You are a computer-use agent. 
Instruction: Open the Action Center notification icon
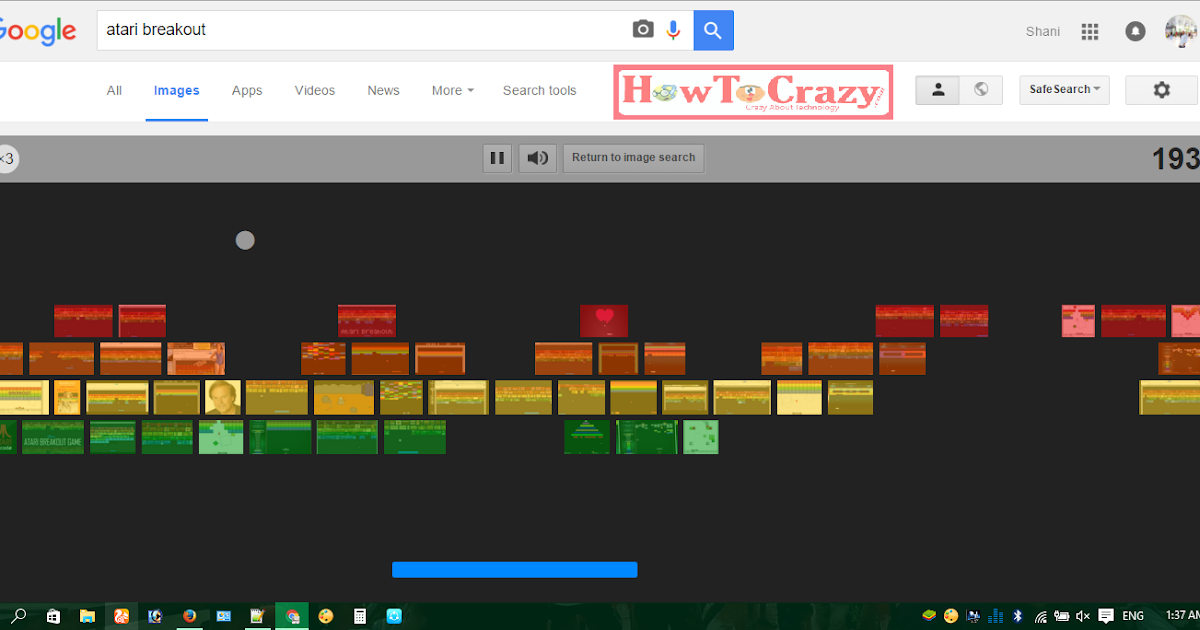pyautogui.click(x=1105, y=616)
